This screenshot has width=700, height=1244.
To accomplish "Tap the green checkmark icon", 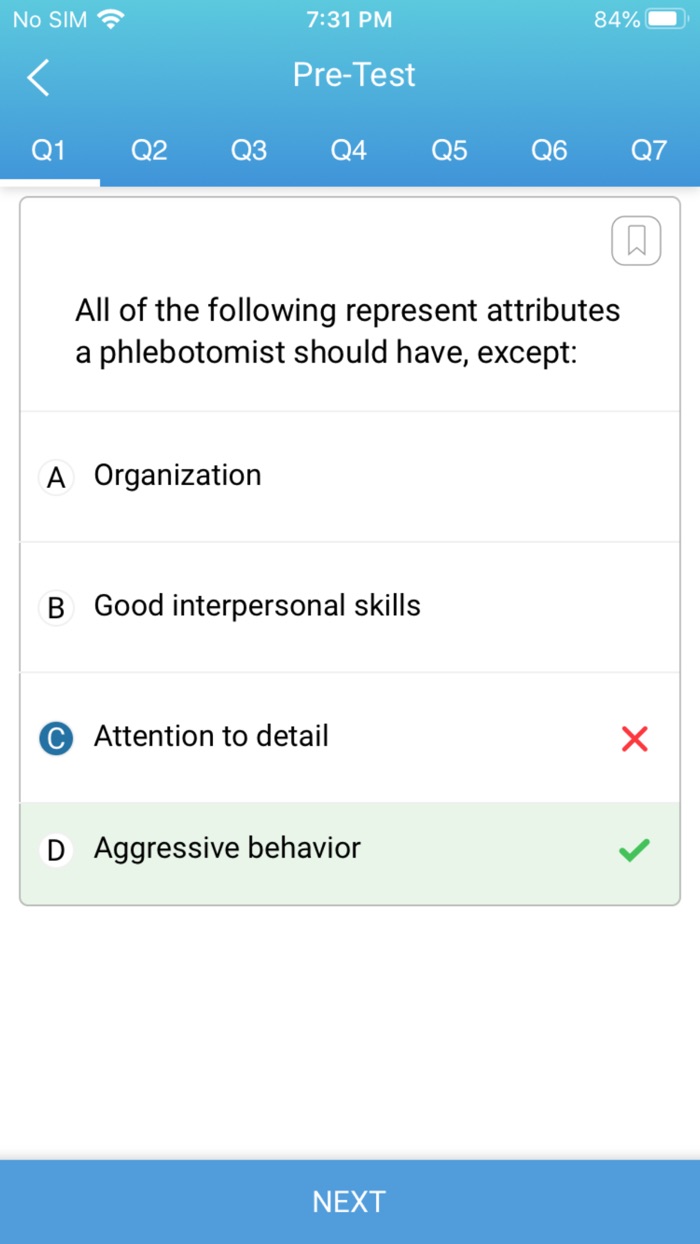I will pos(634,850).
